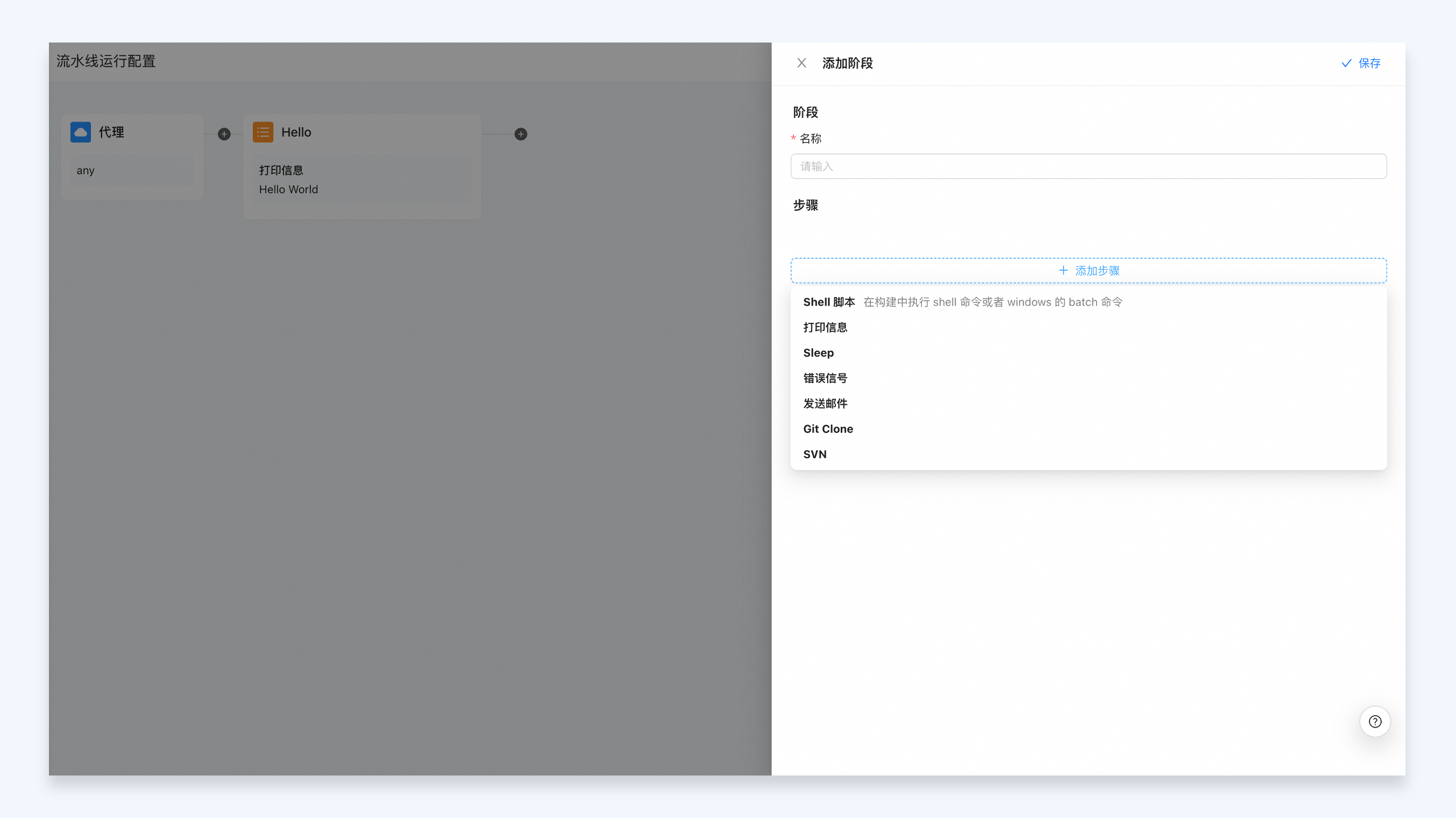
Task: Click the plus node between 代理 and Hello
Action: (x=224, y=134)
